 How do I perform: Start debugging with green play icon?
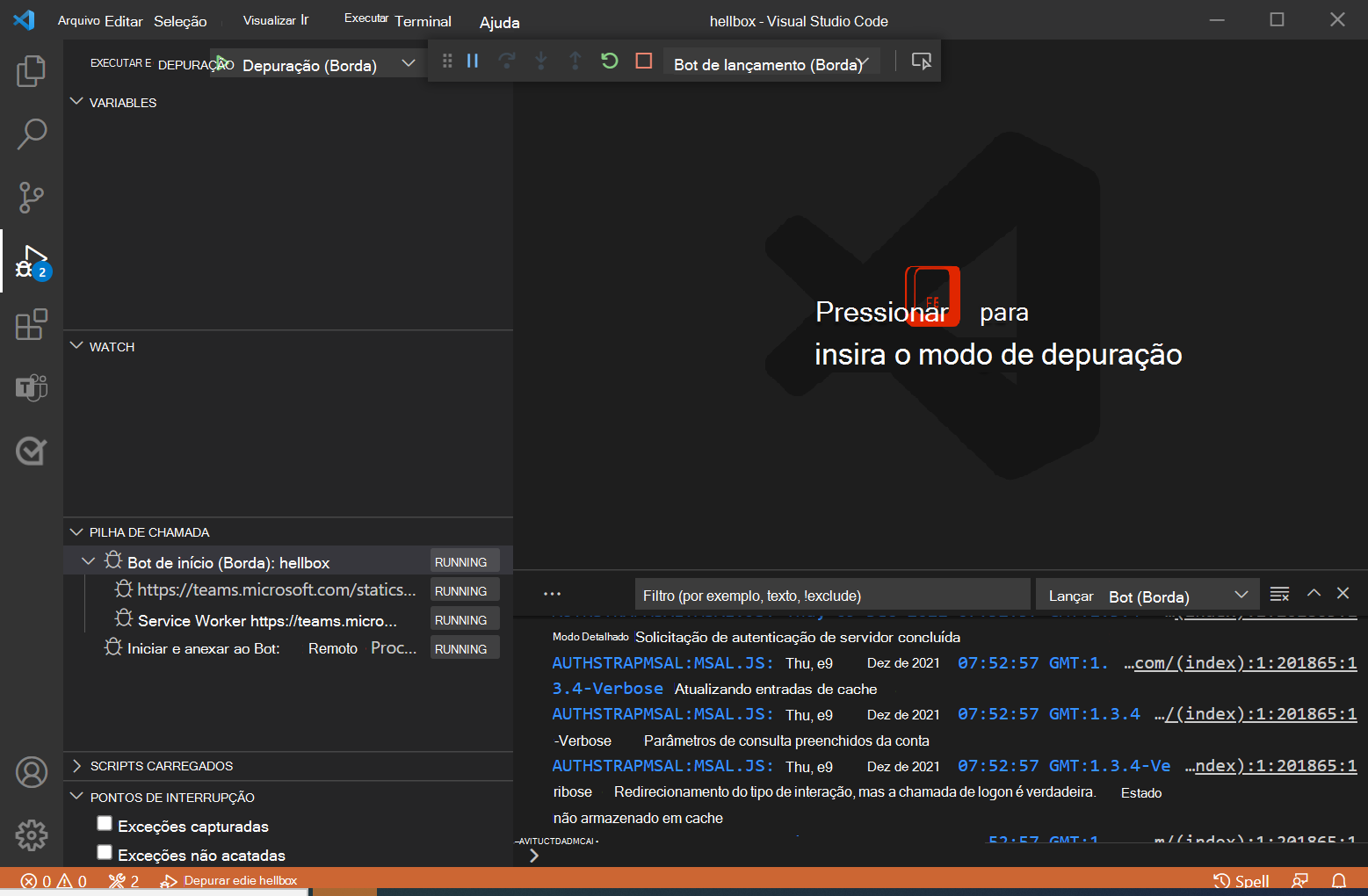tap(223, 63)
